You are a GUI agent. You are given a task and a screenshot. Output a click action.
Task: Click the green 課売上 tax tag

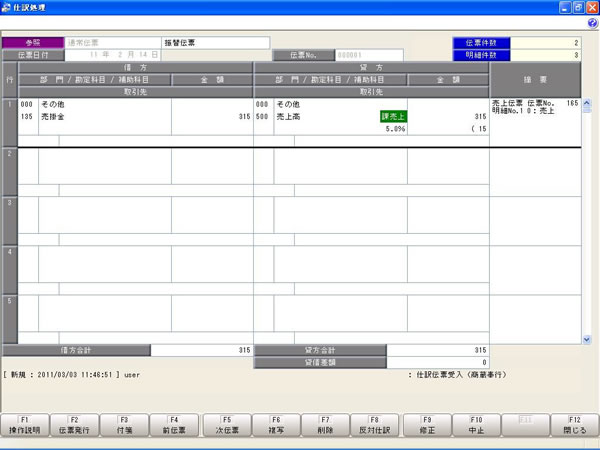pos(393,117)
